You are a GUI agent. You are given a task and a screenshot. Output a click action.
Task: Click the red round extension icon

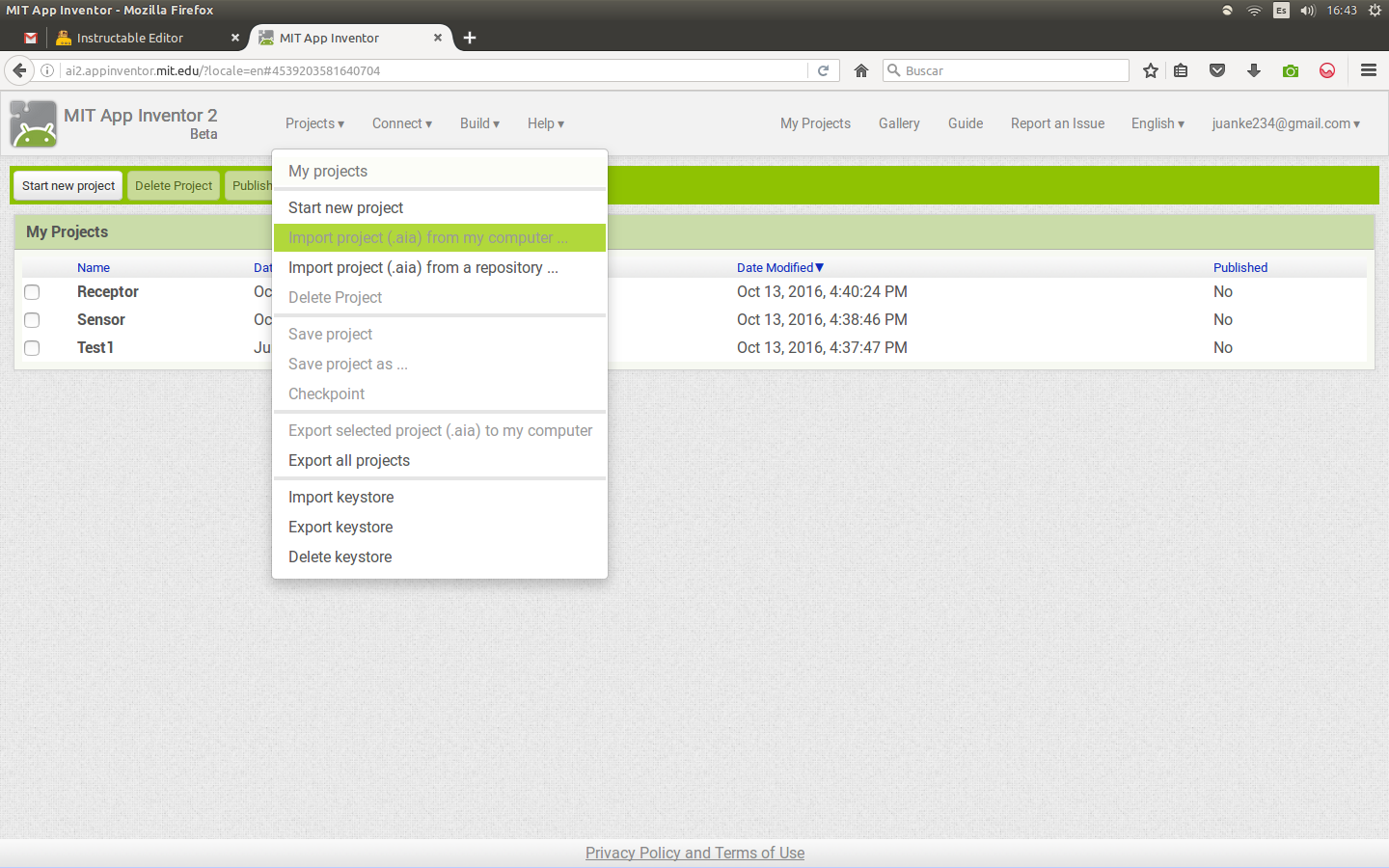coord(1327,70)
